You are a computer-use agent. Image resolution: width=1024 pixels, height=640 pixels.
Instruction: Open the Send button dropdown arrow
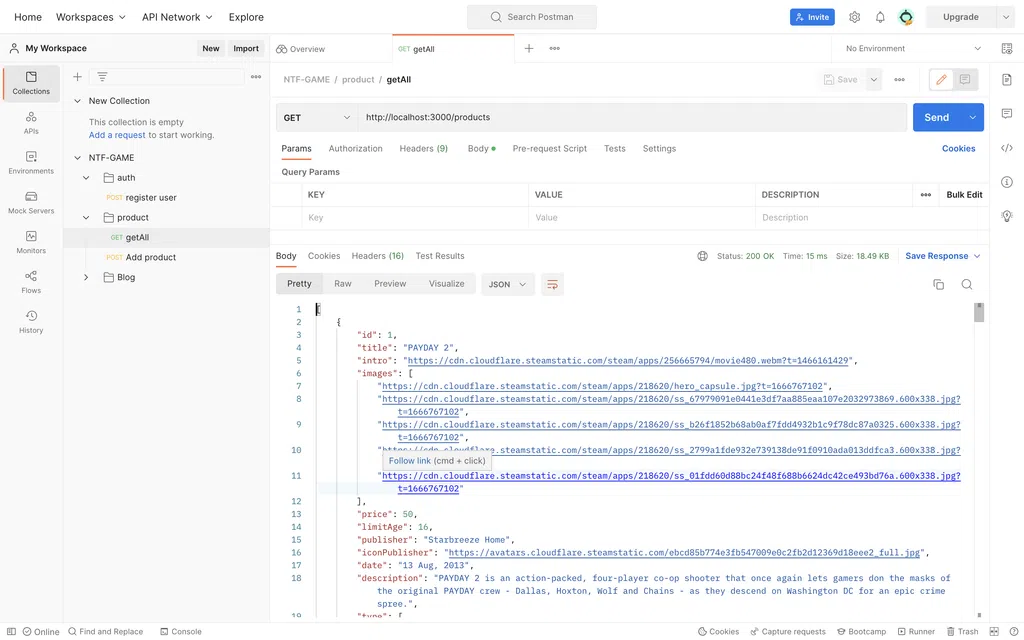point(972,118)
